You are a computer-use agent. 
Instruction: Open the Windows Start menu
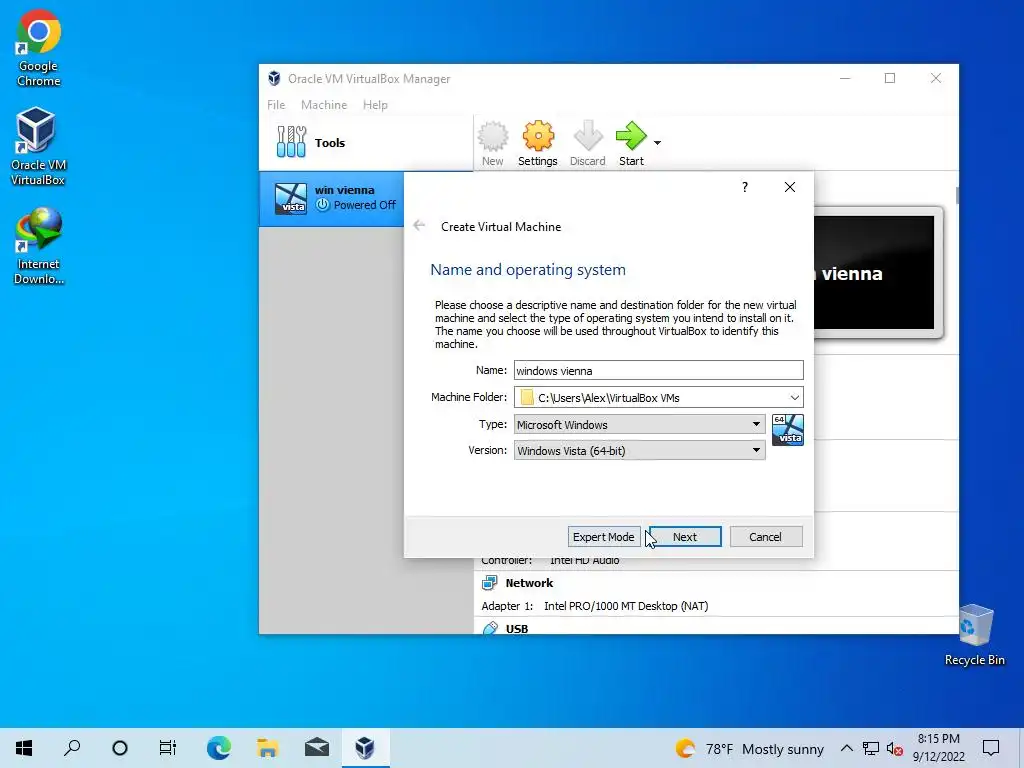coord(24,748)
